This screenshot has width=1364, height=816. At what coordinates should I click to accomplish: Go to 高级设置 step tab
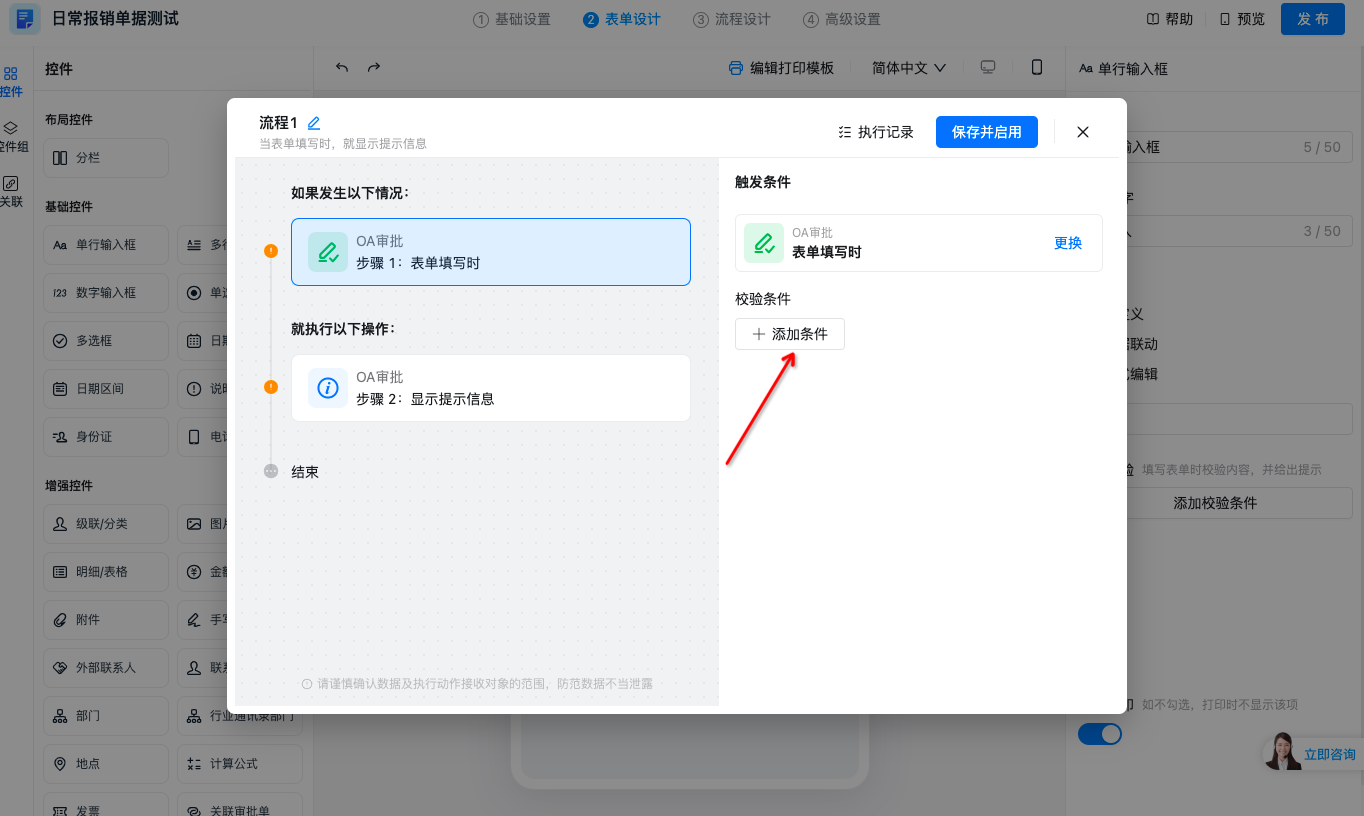pyautogui.click(x=842, y=19)
